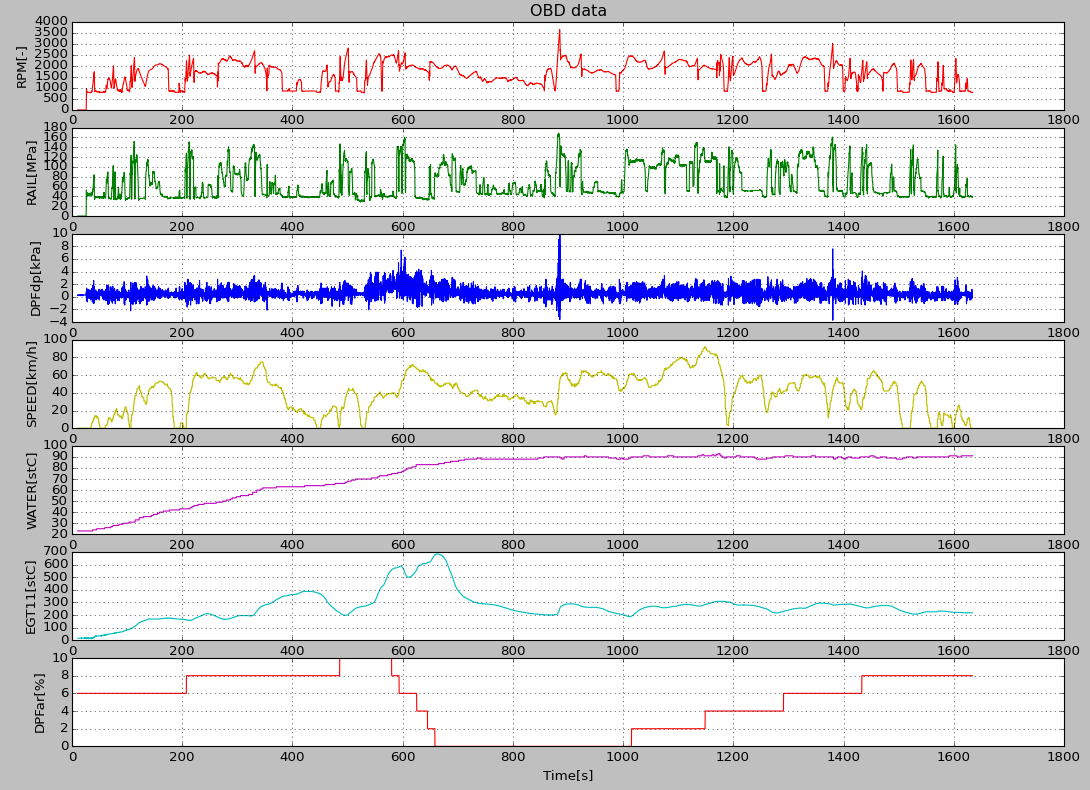The height and width of the screenshot is (790, 1090).
Task: Select the "RAIL[MPa]" y-axis label
Action: (x=32, y=172)
